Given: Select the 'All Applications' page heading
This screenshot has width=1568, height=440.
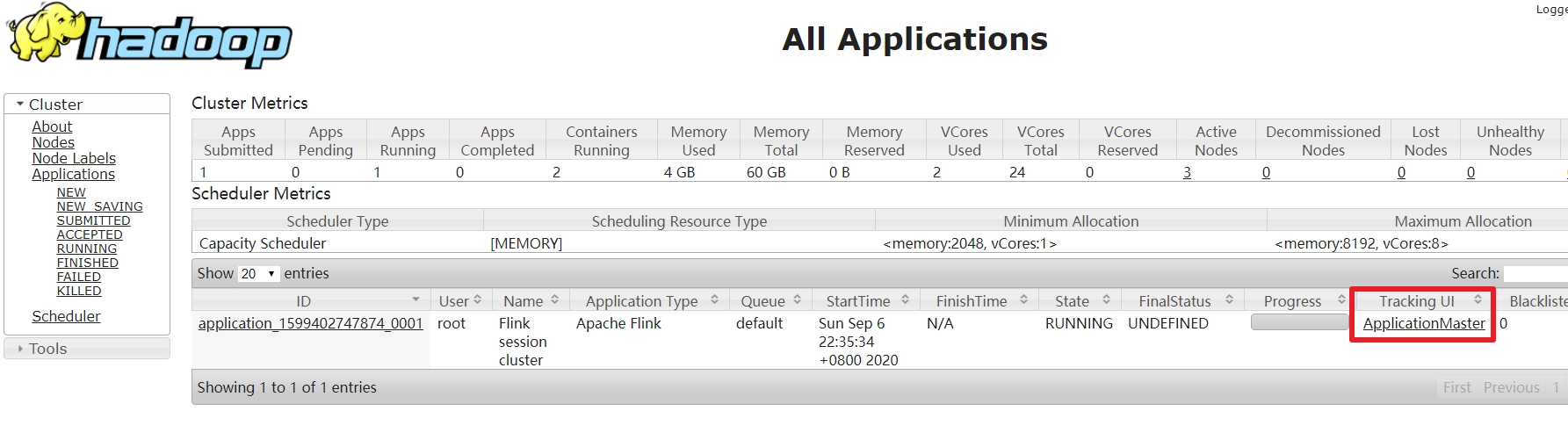Looking at the screenshot, I should click(914, 39).
